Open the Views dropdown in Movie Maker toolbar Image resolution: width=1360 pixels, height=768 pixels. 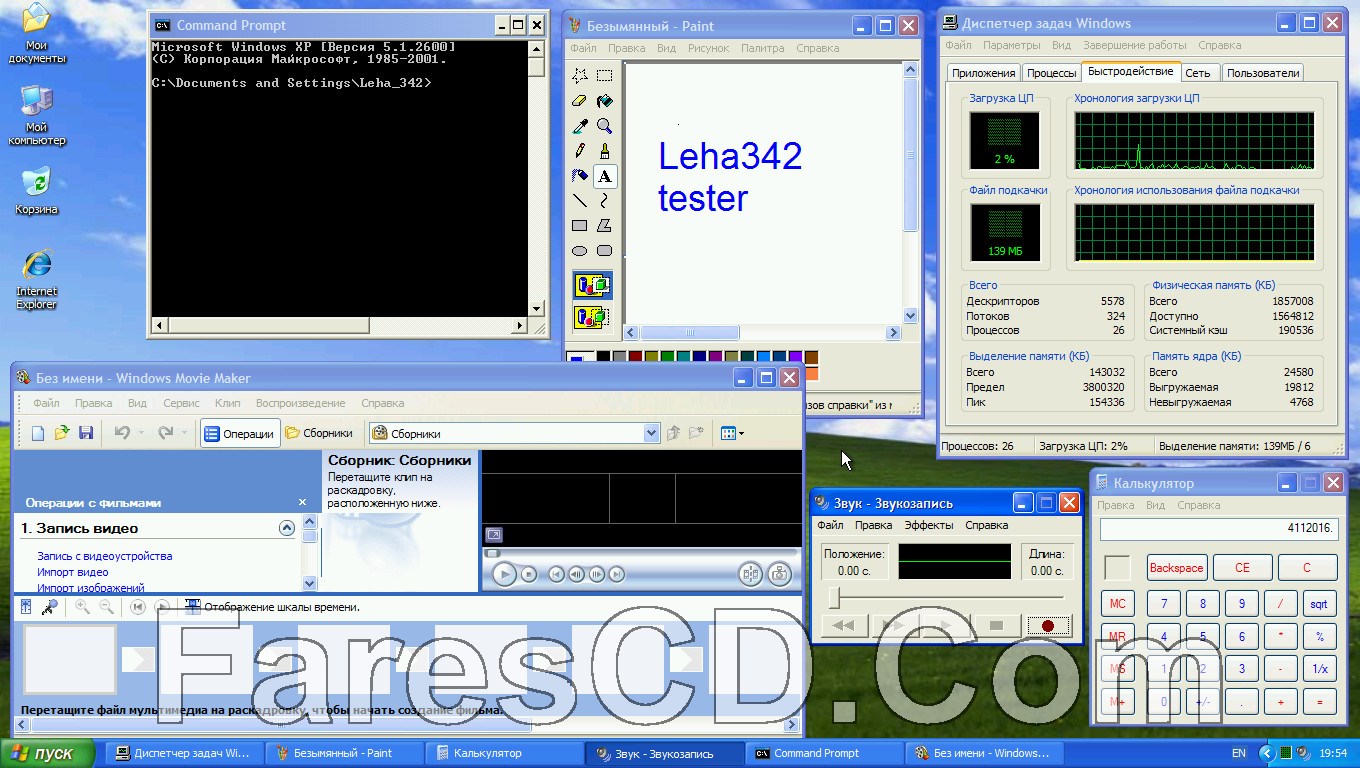point(732,433)
